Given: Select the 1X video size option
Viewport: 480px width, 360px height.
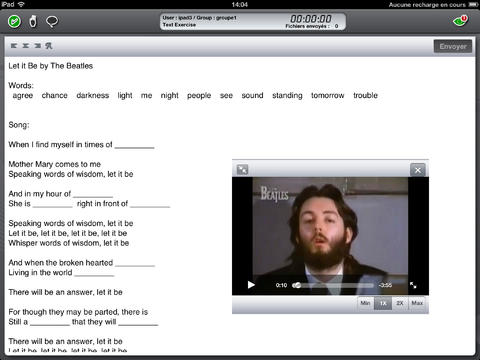Looking at the screenshot, I should [x=383, y=303].
